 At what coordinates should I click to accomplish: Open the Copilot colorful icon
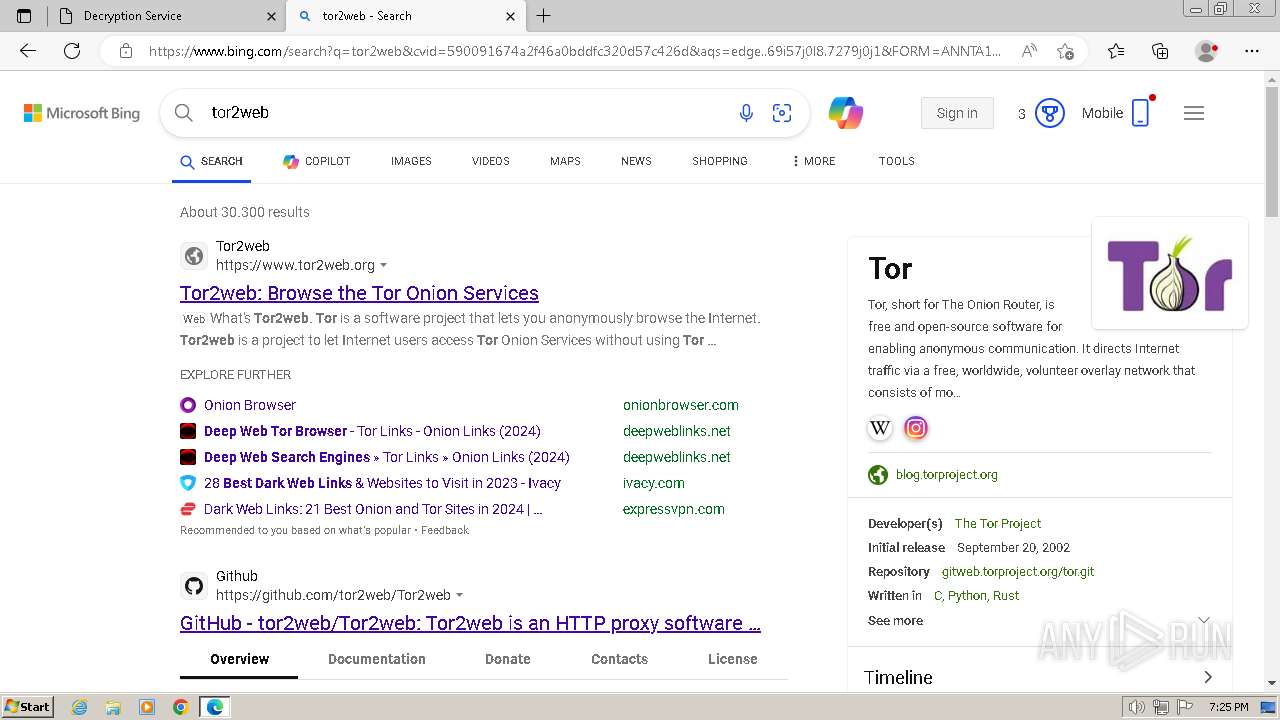(846, 113)
